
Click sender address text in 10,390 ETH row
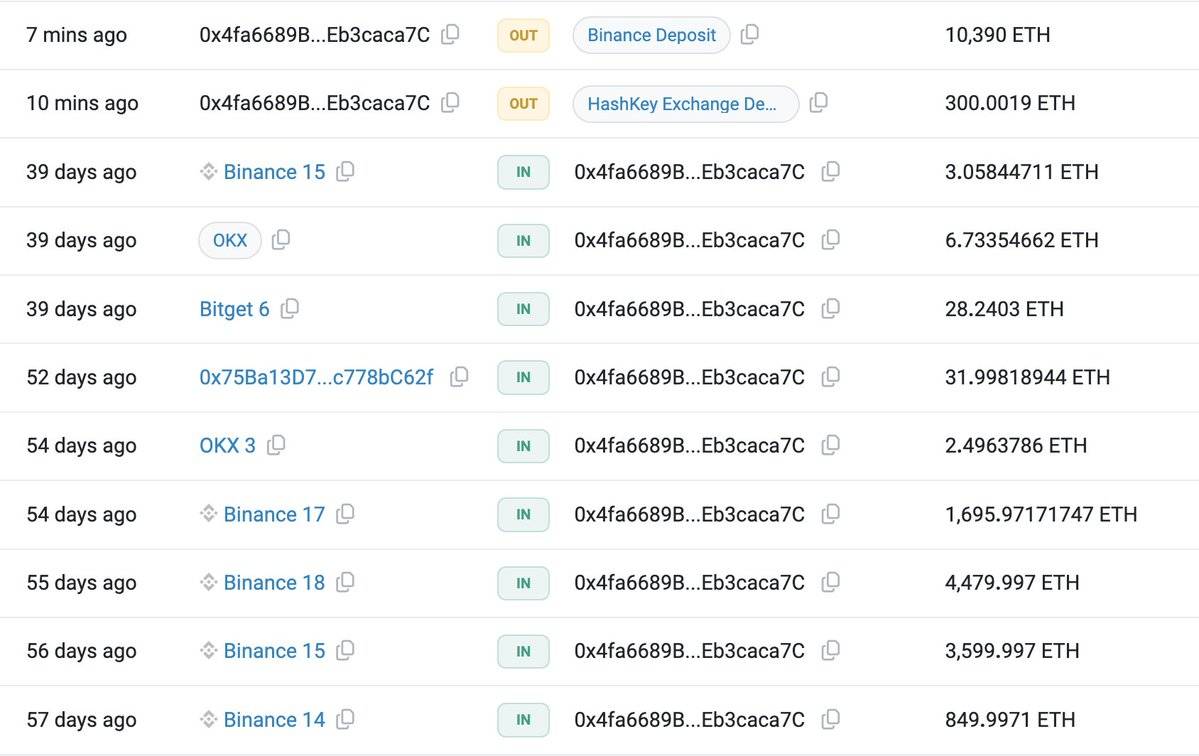click(314, 34)
